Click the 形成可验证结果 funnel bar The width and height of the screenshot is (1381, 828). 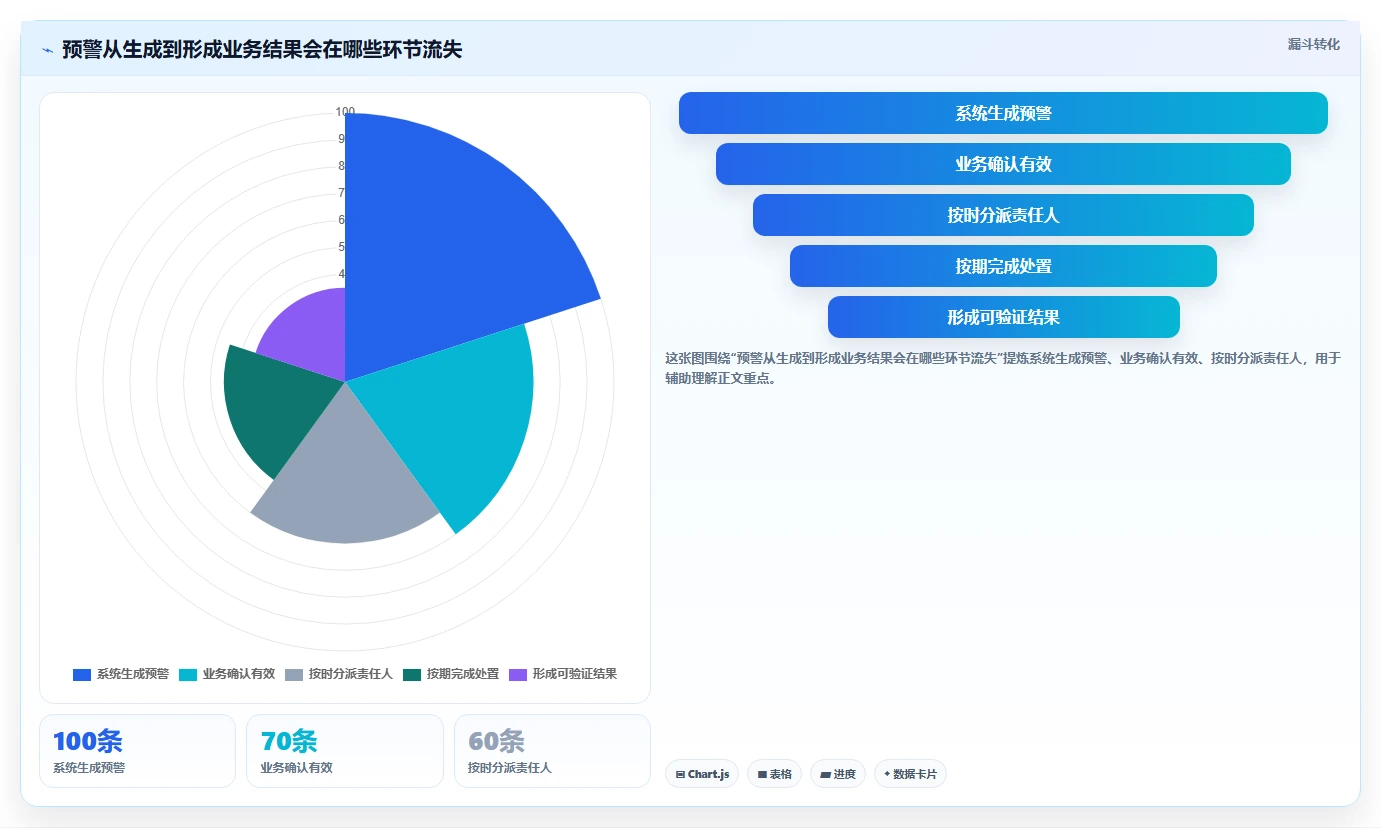click(1003, 317)
